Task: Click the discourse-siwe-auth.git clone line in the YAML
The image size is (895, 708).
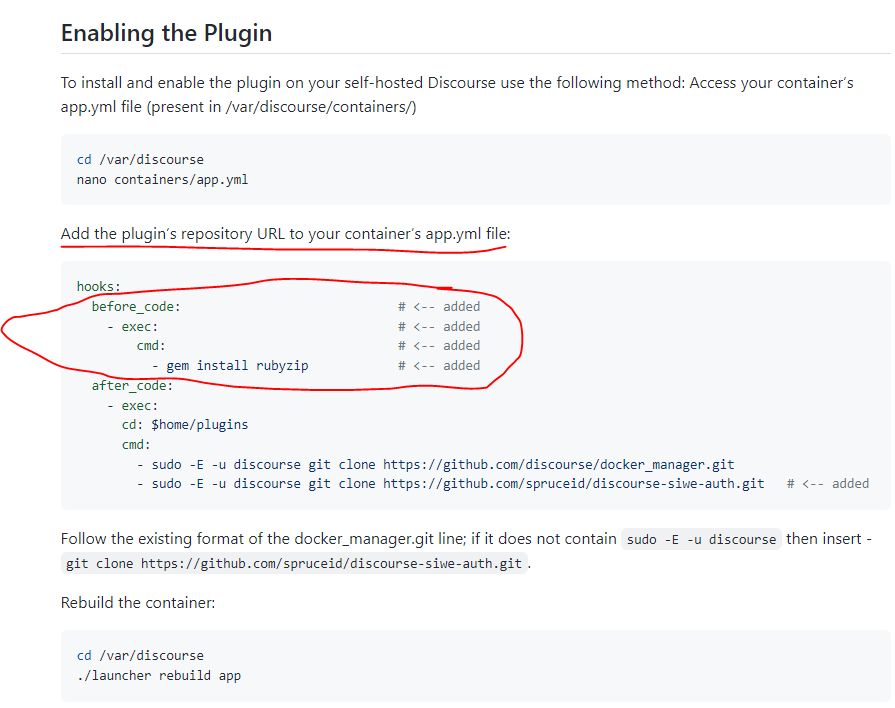Action: 450,484
